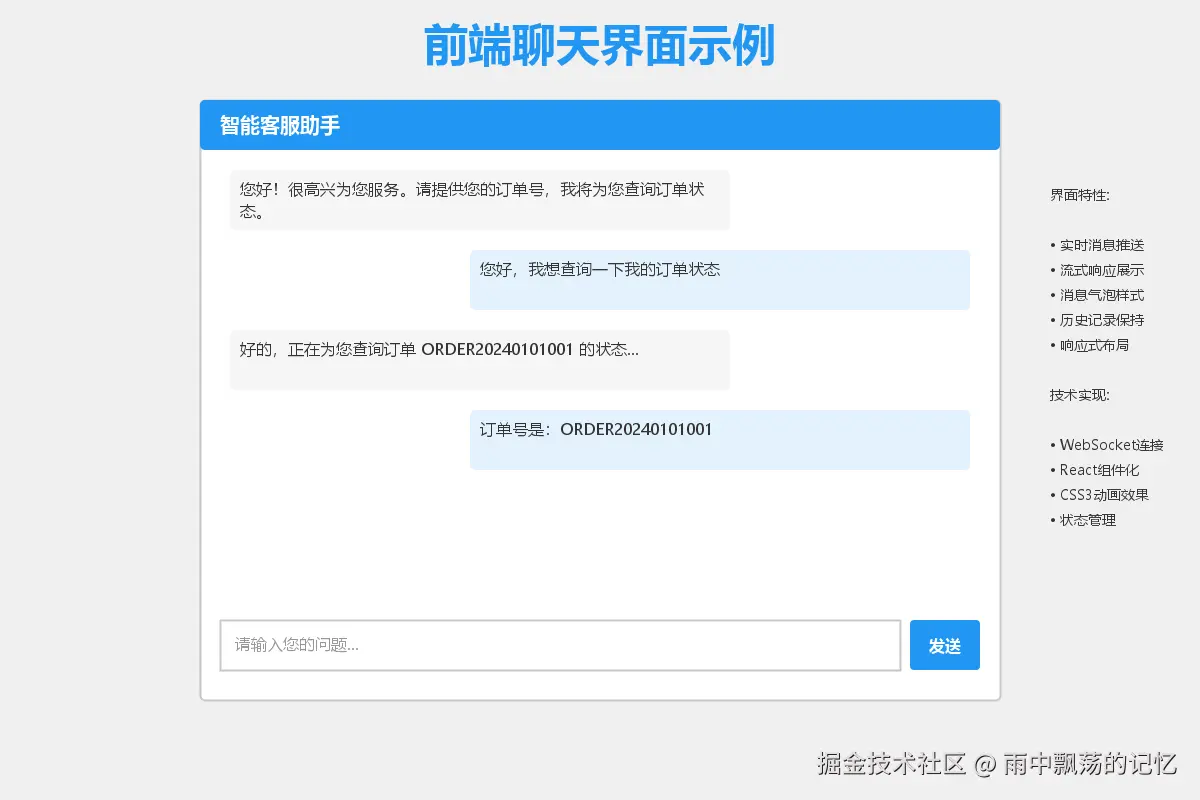Click the user bubble 订单号是：ORDER20240101001
Image resolution: width=1200 pixels, height=800 pixels.
[x=720, y=440]
